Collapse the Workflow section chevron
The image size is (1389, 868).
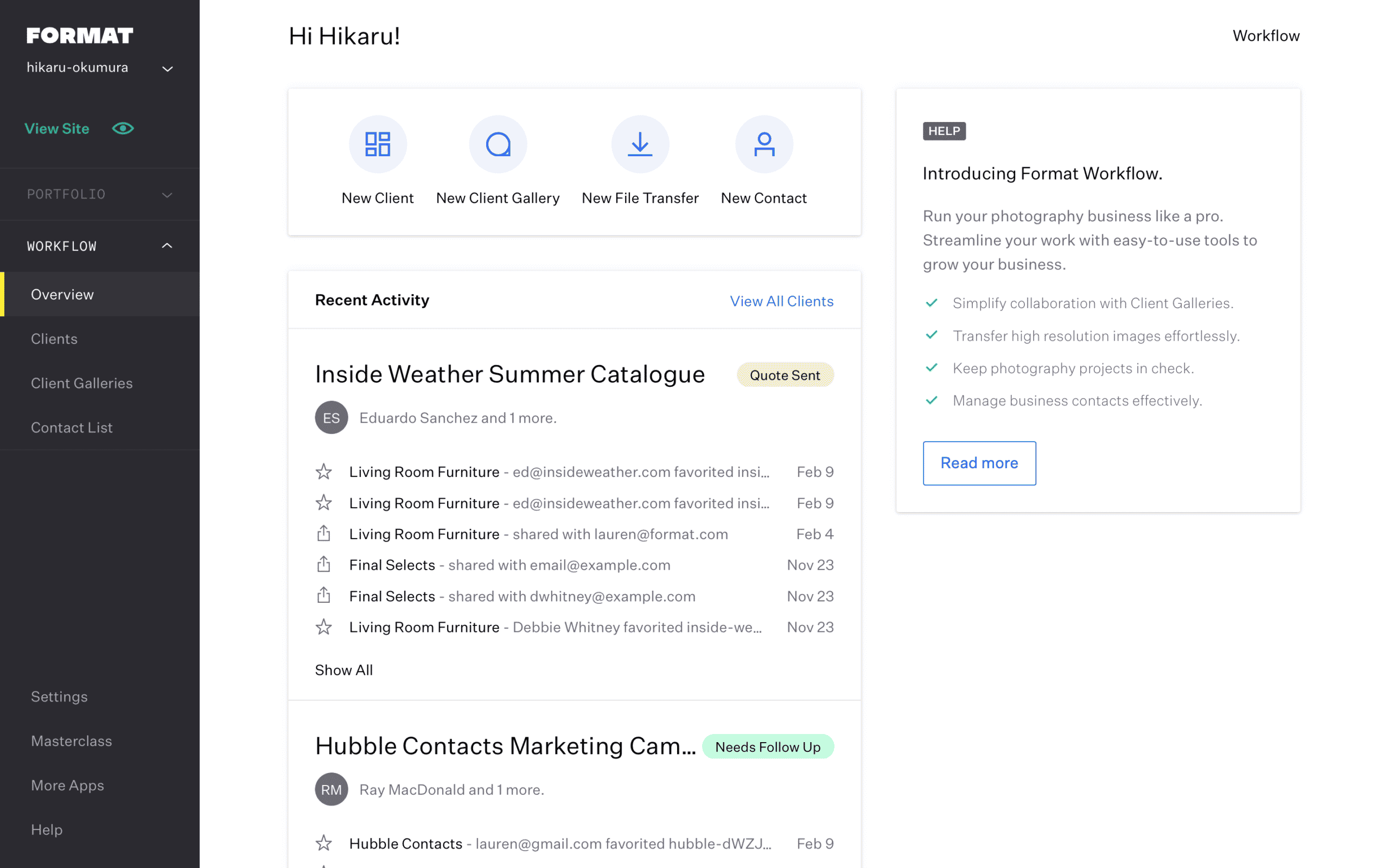click(167, 246)
